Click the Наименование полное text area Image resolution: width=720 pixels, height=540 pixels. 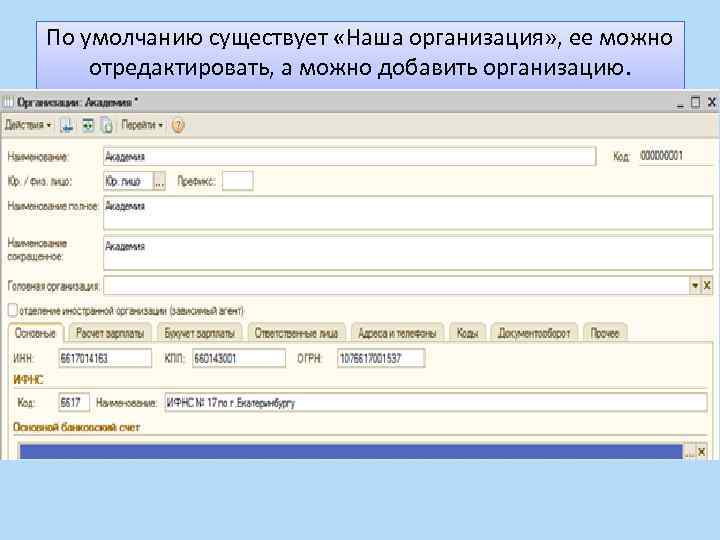tap(408, 213)
